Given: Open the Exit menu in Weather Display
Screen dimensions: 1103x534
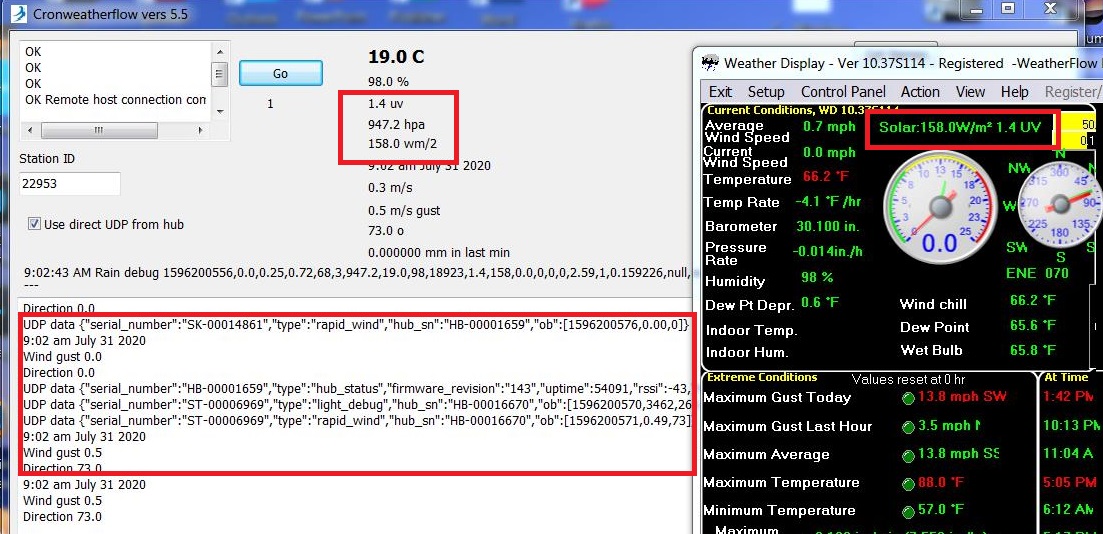Looking at the screenshot, I should click(x=720, y=92).
